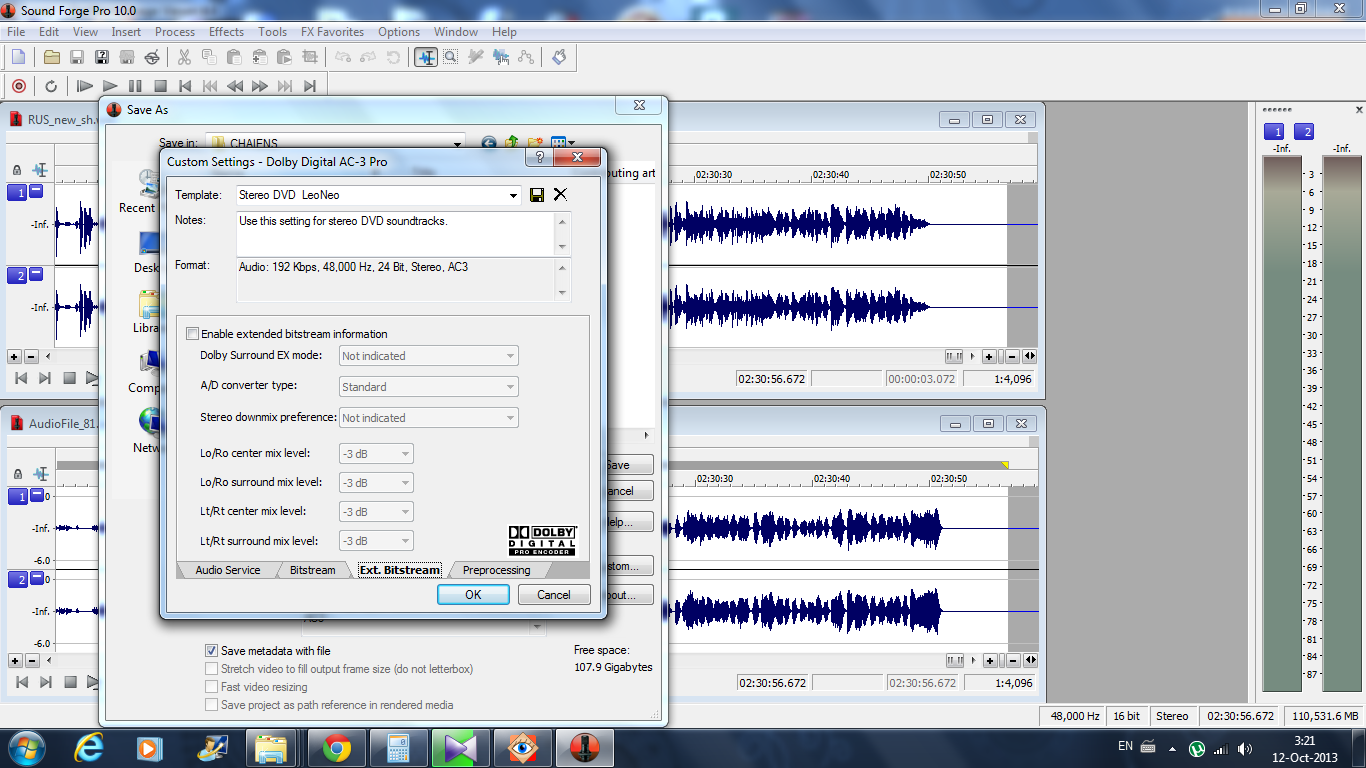The width and height of the screenshot is (1366, 768).
Task: Click the Format field scroll down arrow
Action: tap(563, 293)
